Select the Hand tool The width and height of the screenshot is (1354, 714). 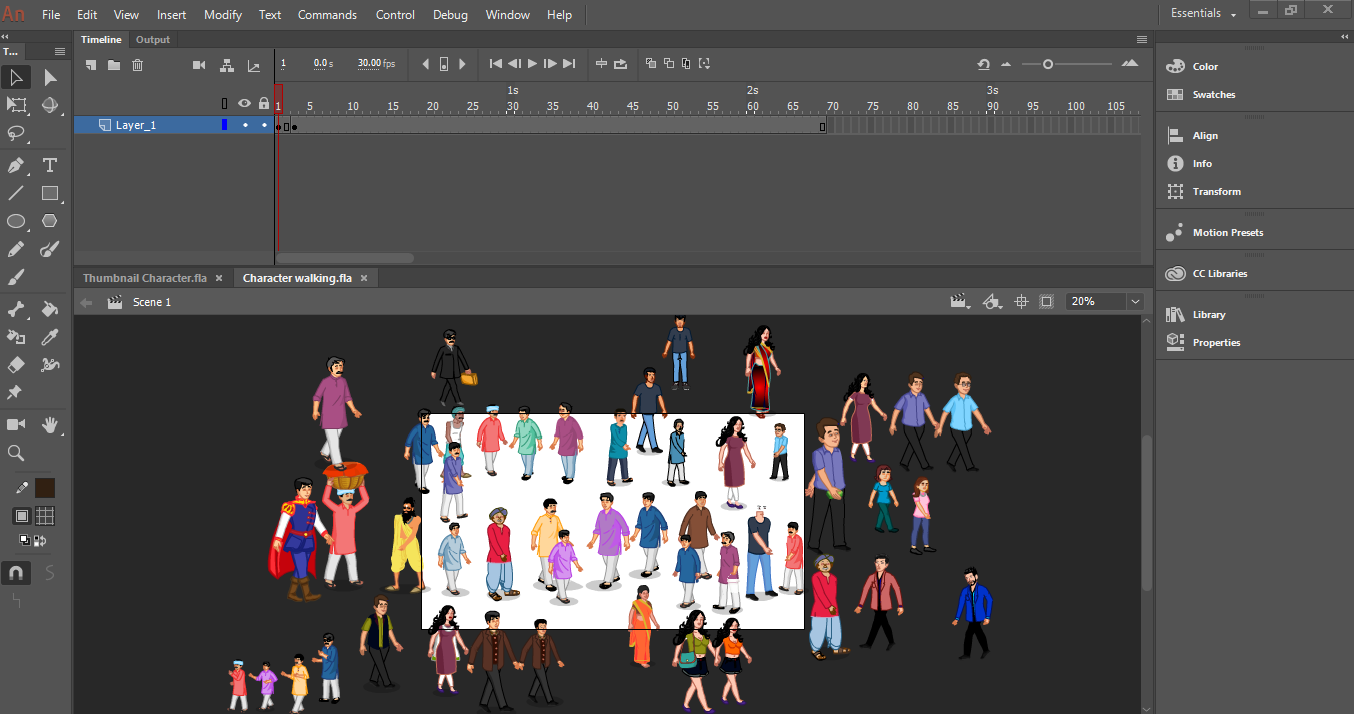[50, 425]
